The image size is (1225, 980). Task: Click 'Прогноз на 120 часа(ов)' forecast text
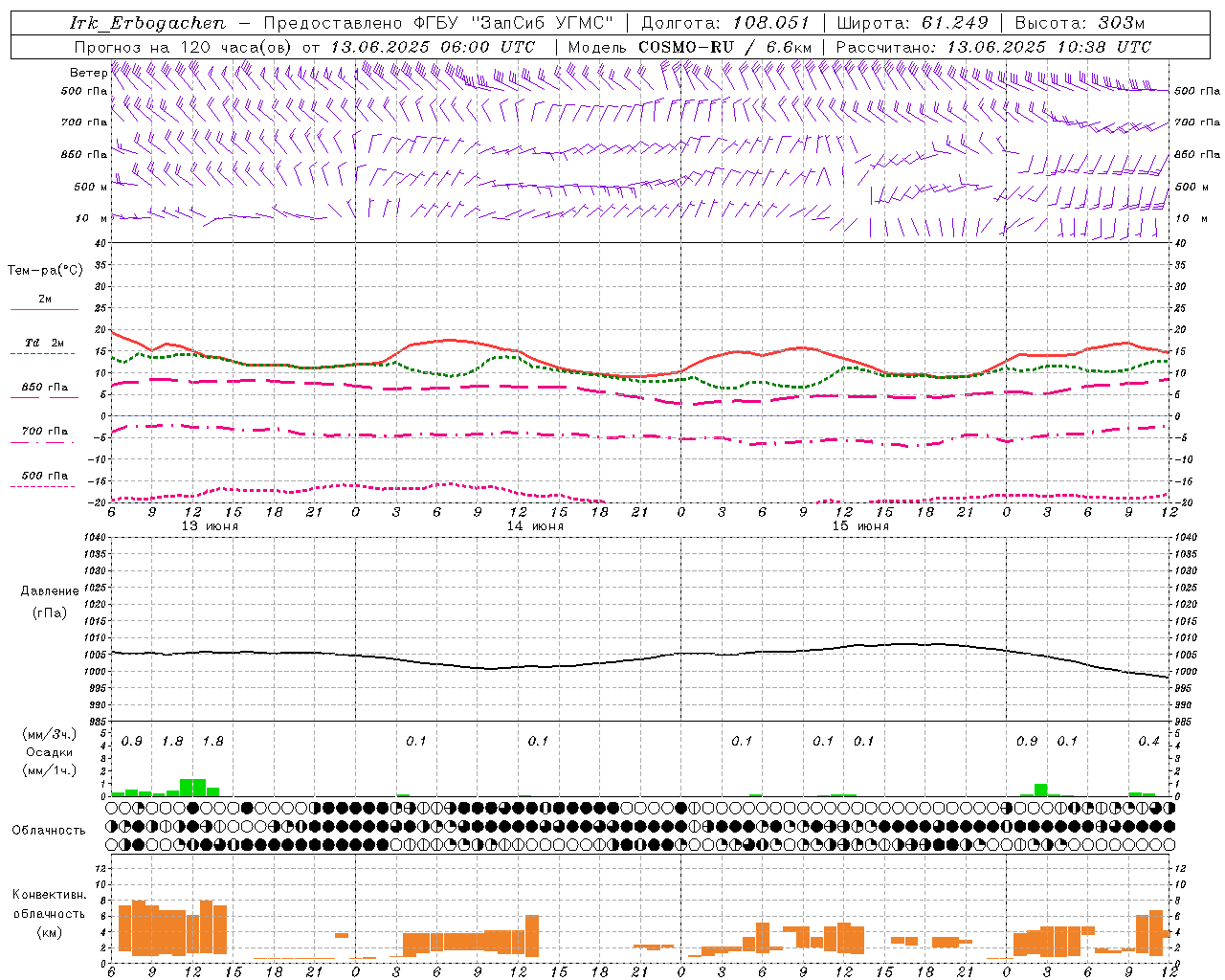(185, 47)
